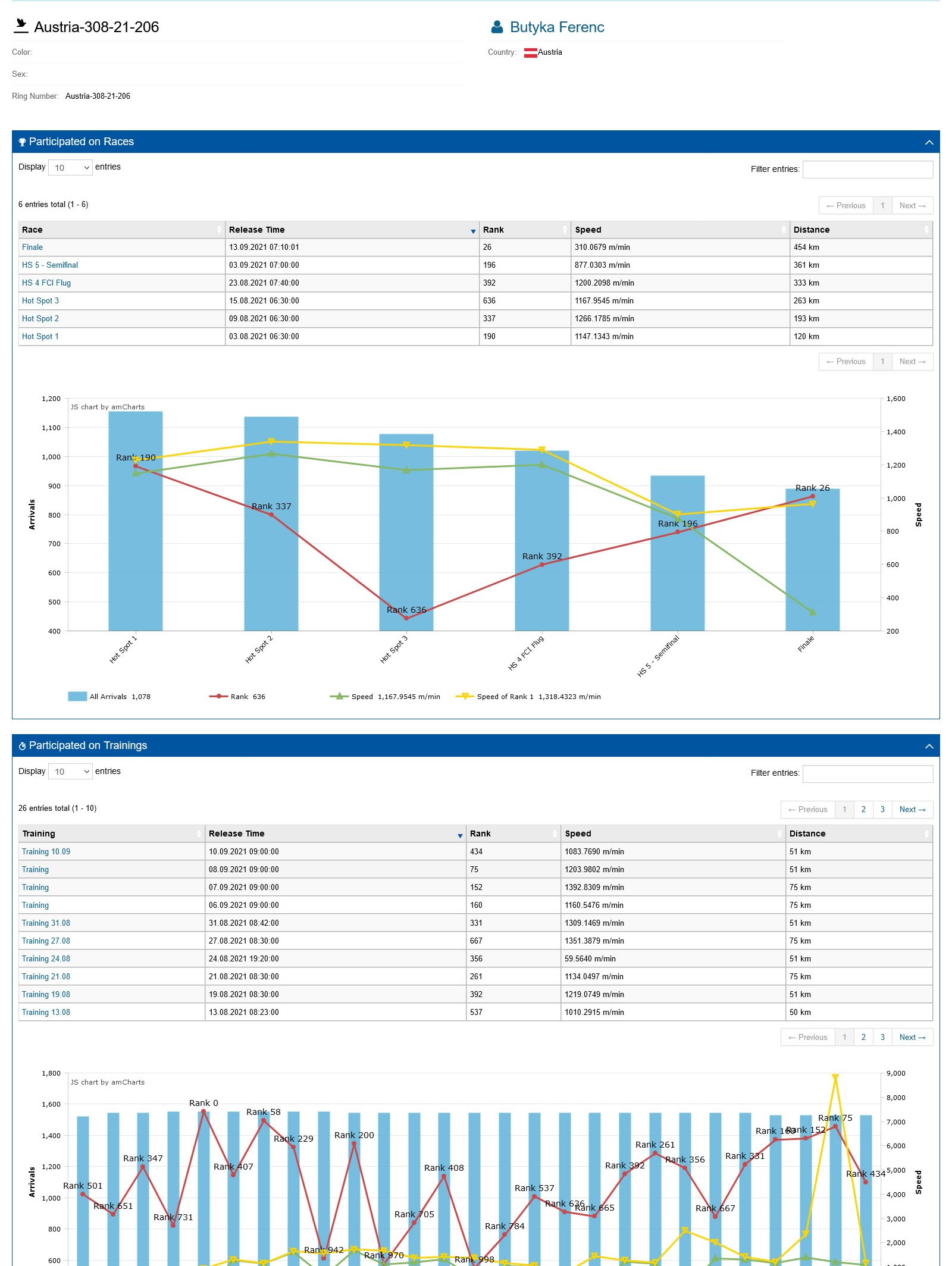This screenshot has height=1266, width=952.
Task: Click the user icon next to Butyka Ferenc
Action: (496, 27)
